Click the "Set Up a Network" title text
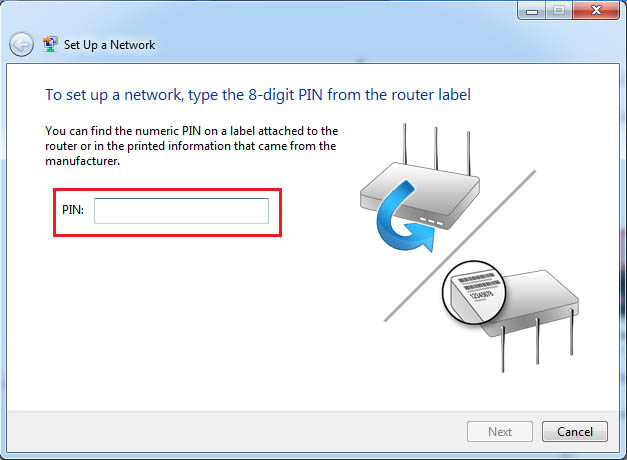This screenshot has height=460, width=627. tap(109, 45)
